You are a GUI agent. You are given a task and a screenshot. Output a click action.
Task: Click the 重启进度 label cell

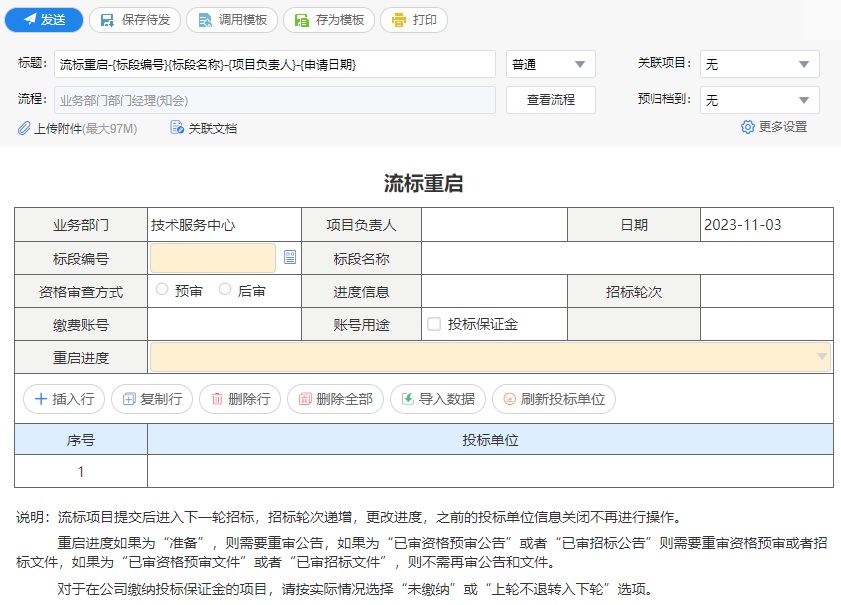coord(81,357)
